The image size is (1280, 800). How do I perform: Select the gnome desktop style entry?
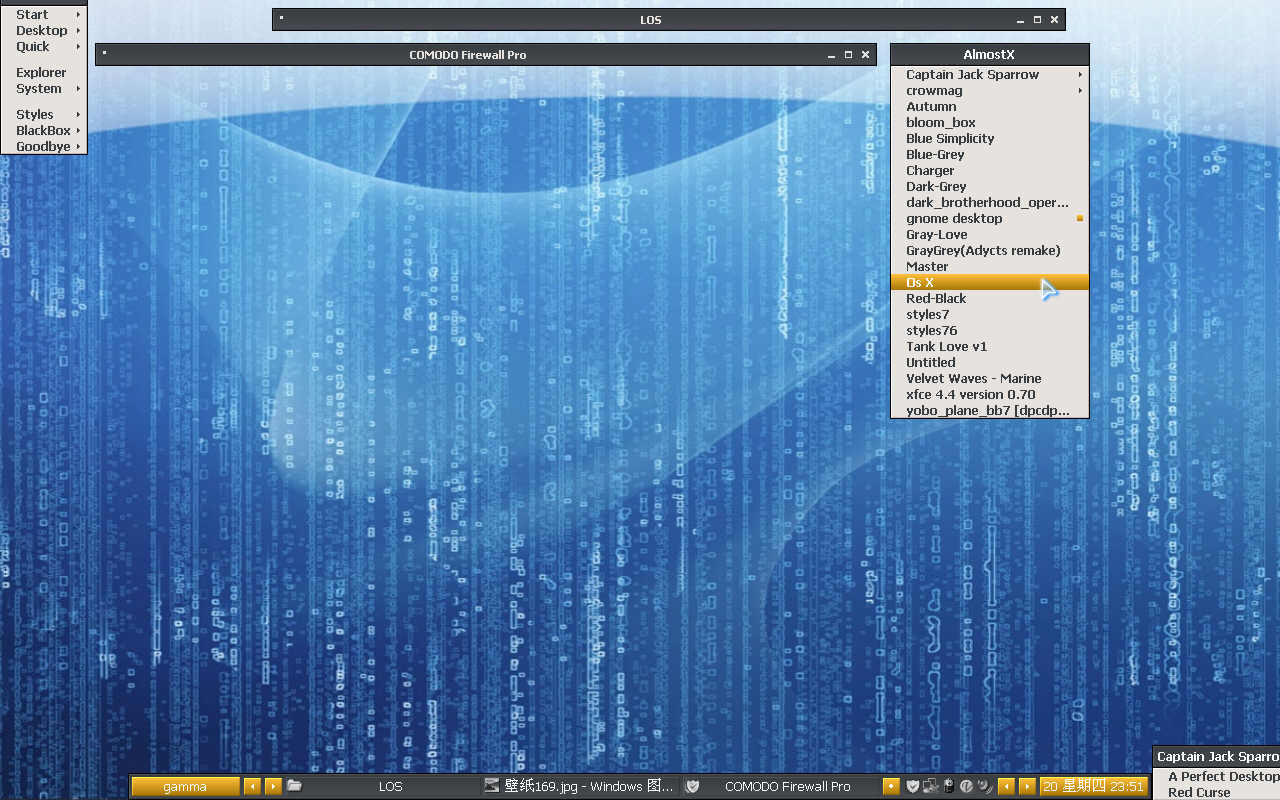pos(954,219)
